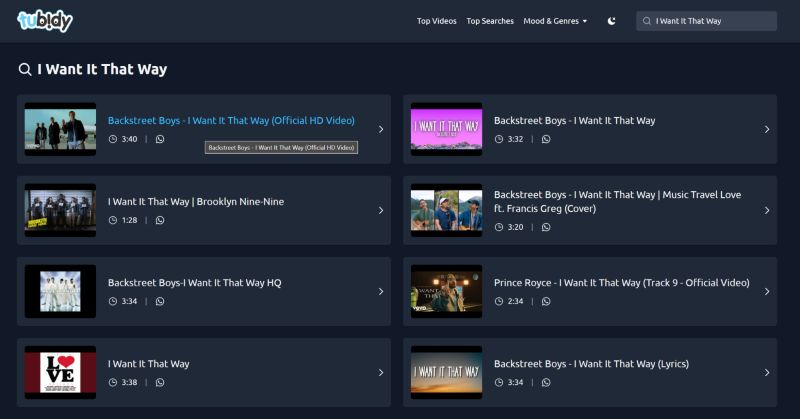Open Music Travel Love cover thumbnail
This screenshot has width=800, height=419.
[x=446, y=210]
